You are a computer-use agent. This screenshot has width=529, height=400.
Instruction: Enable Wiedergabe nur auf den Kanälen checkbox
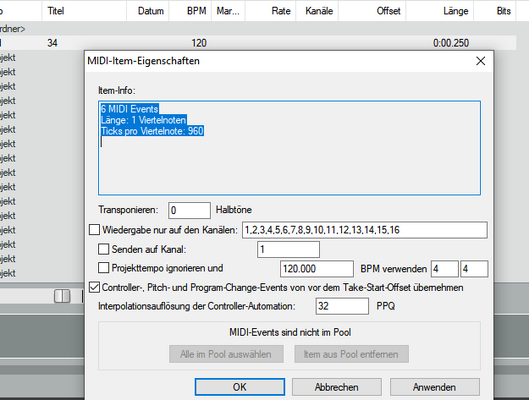click(x=94, y=230)
